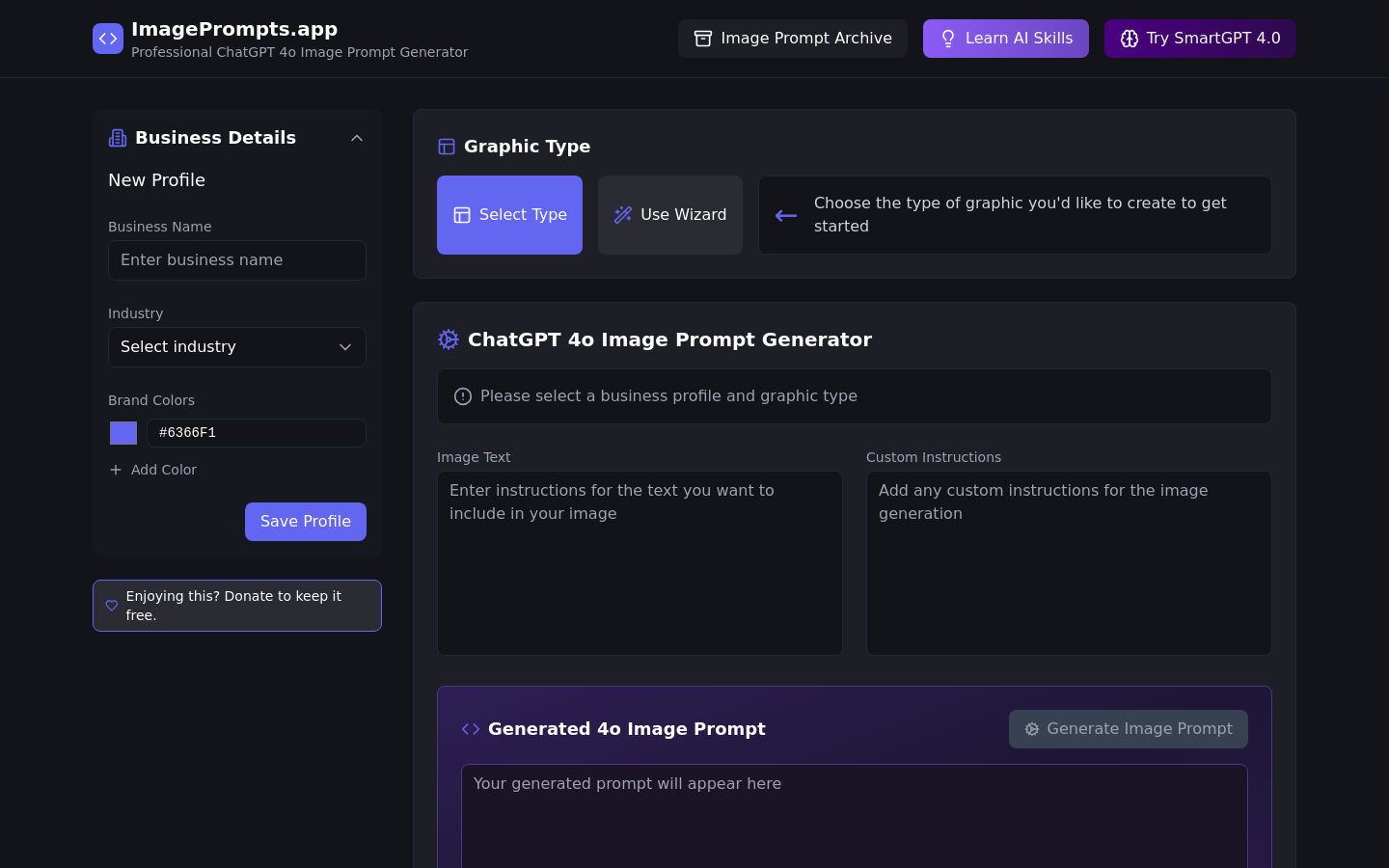Viewport: 1389px width, 868px height.
Task: Switch to the Select Type tab
Action: coord(509,215)
